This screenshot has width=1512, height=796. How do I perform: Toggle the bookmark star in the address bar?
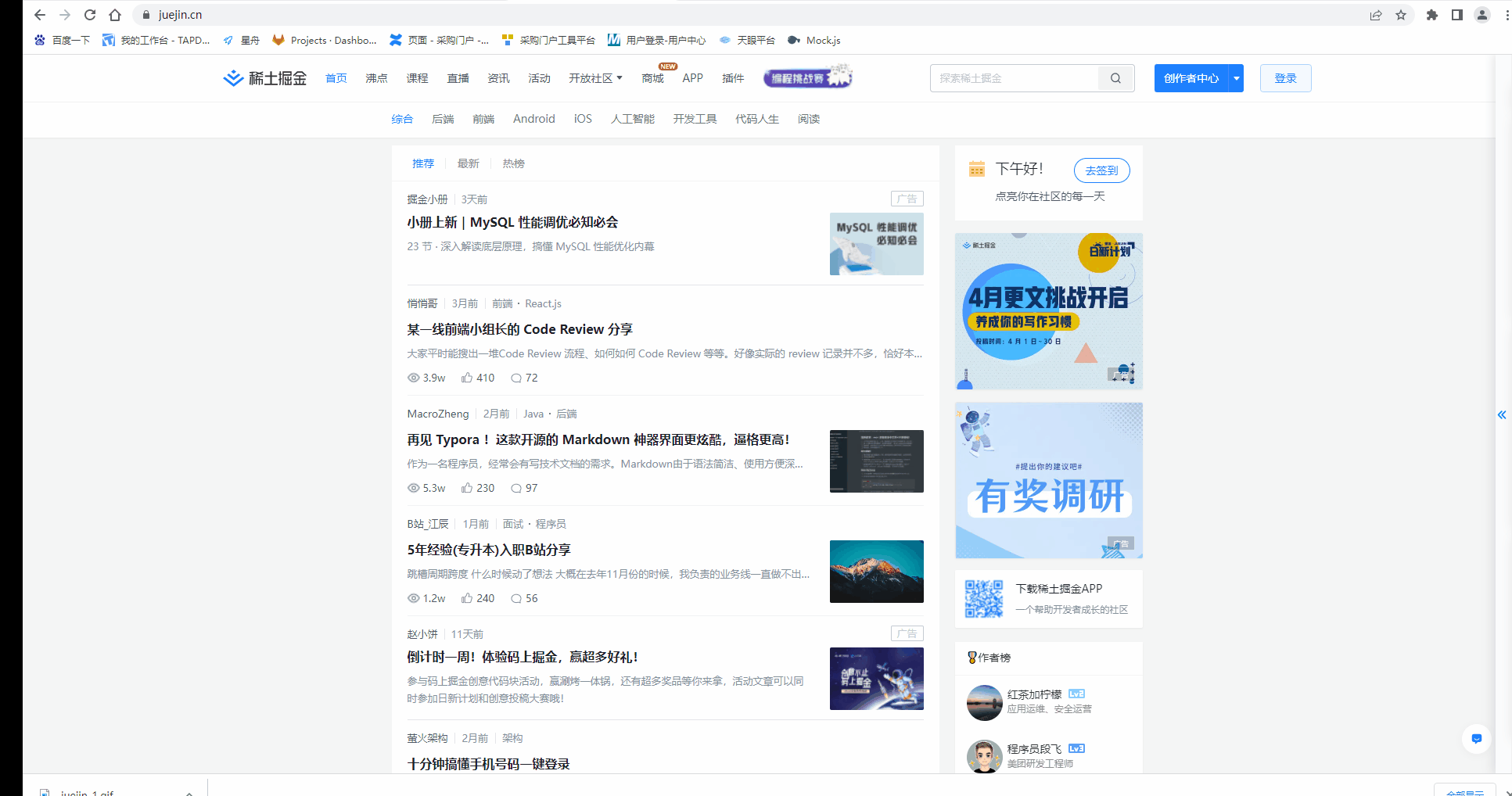(1401, 14)
